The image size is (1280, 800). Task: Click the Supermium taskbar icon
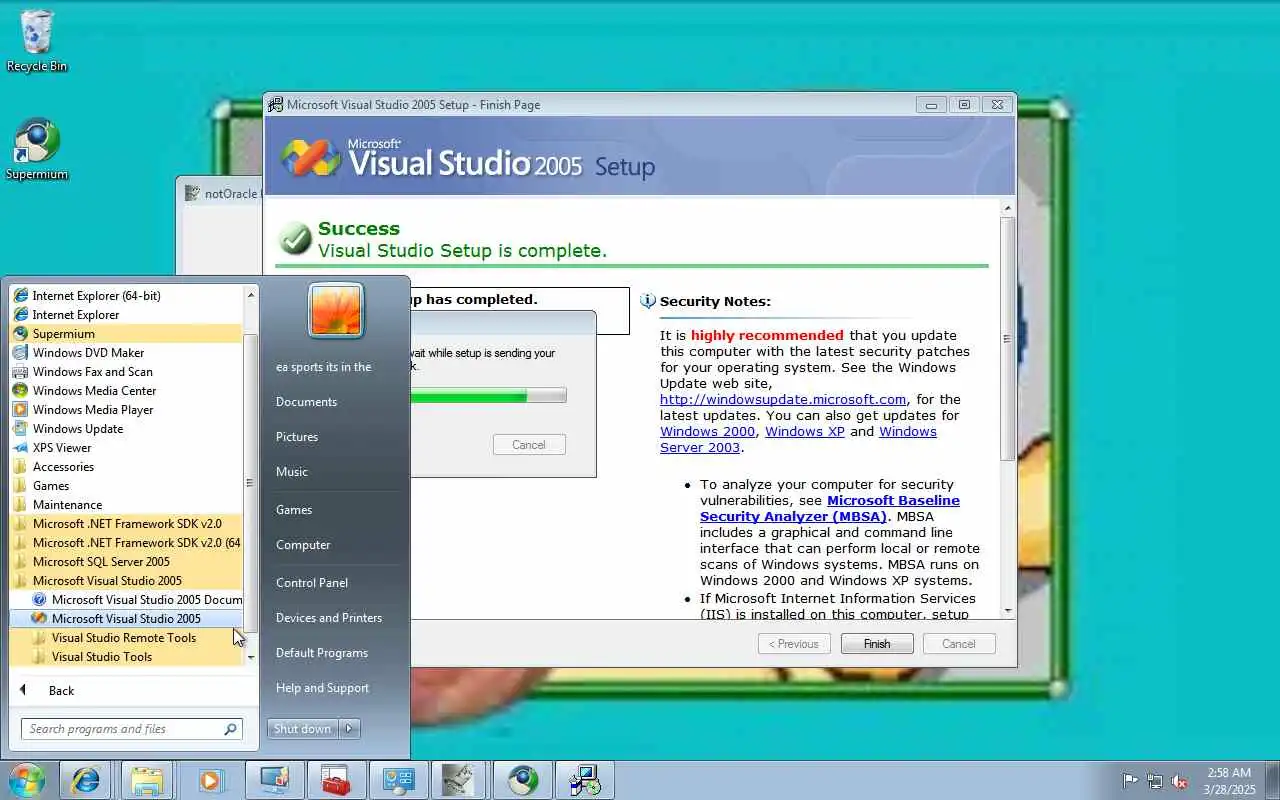click(x=522, y=780)
